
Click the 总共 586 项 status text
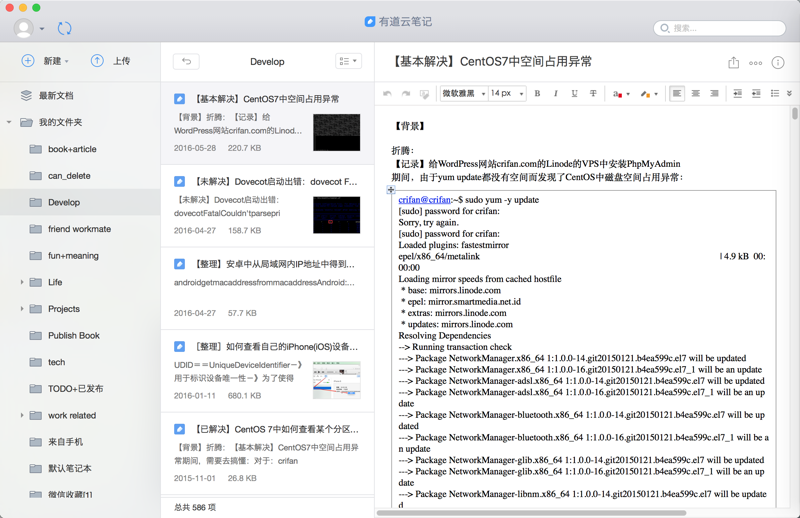195,507
